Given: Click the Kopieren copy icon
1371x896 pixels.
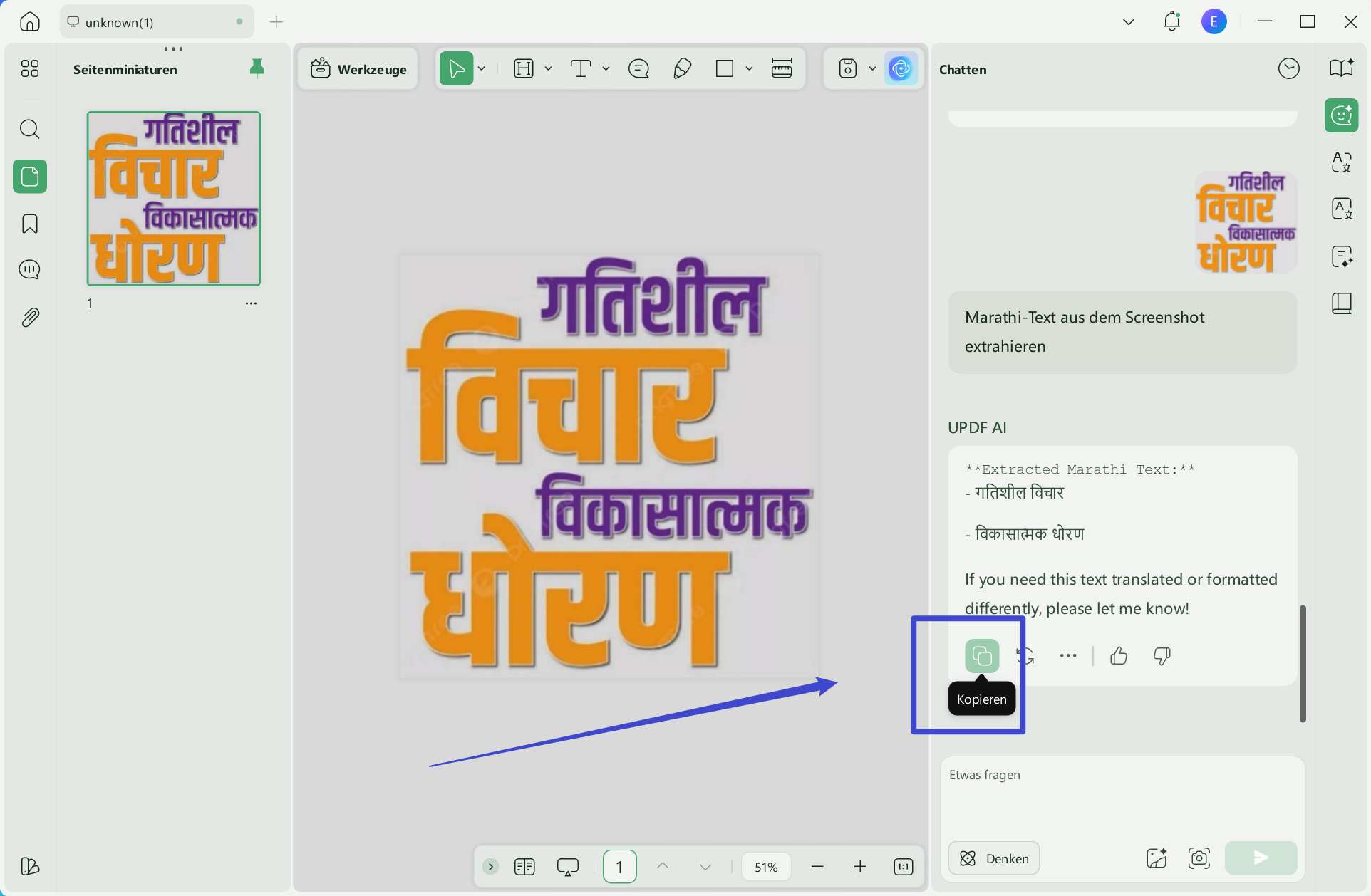Looking at the screenshot, I should [982, 655].
